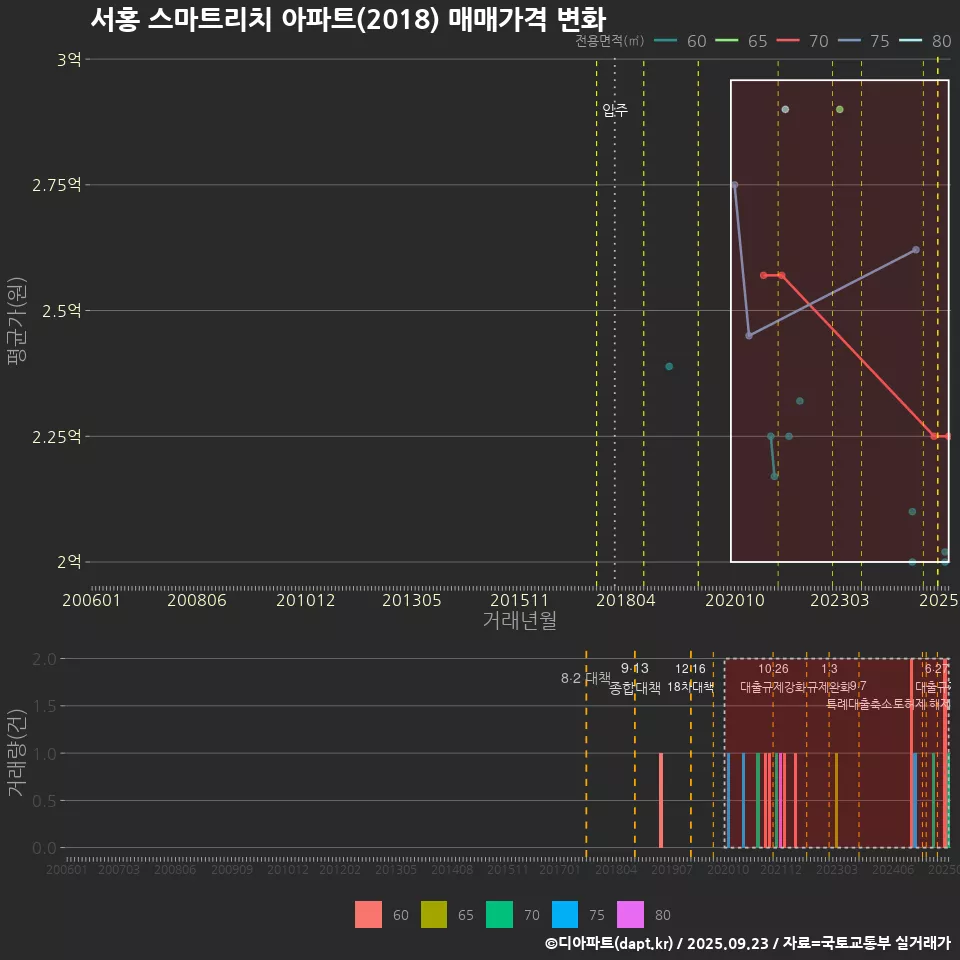Click the 6·27 policy marker label
Image resolution: width=960 pixels, height=960 pixels.
[x=936, y=669]
